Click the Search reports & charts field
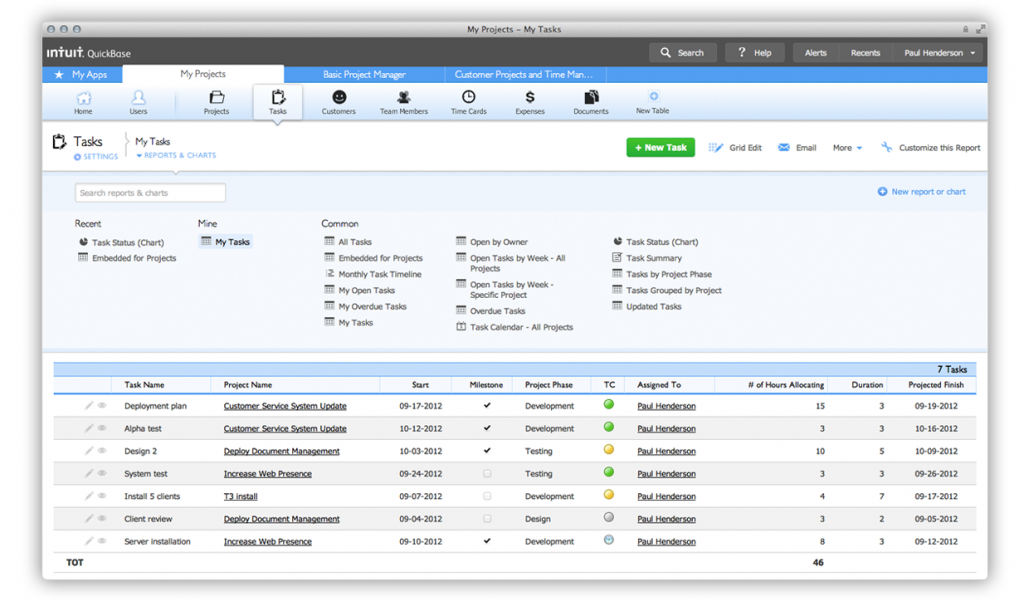The image size is (1024, 601). tap(150, 193)
